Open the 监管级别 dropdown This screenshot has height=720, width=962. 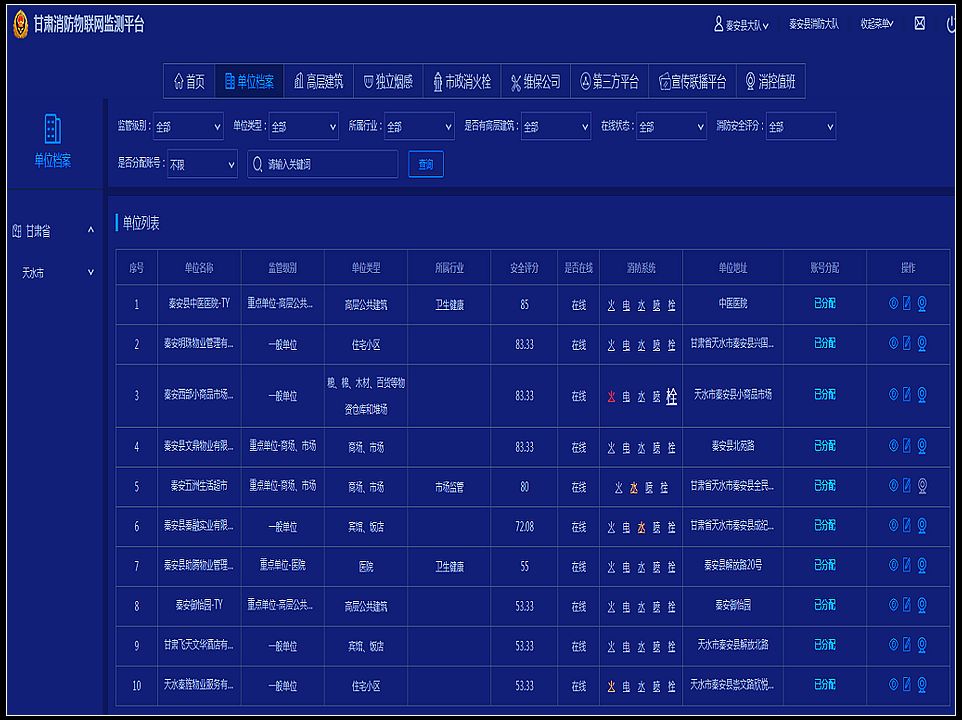coord(189,127)
